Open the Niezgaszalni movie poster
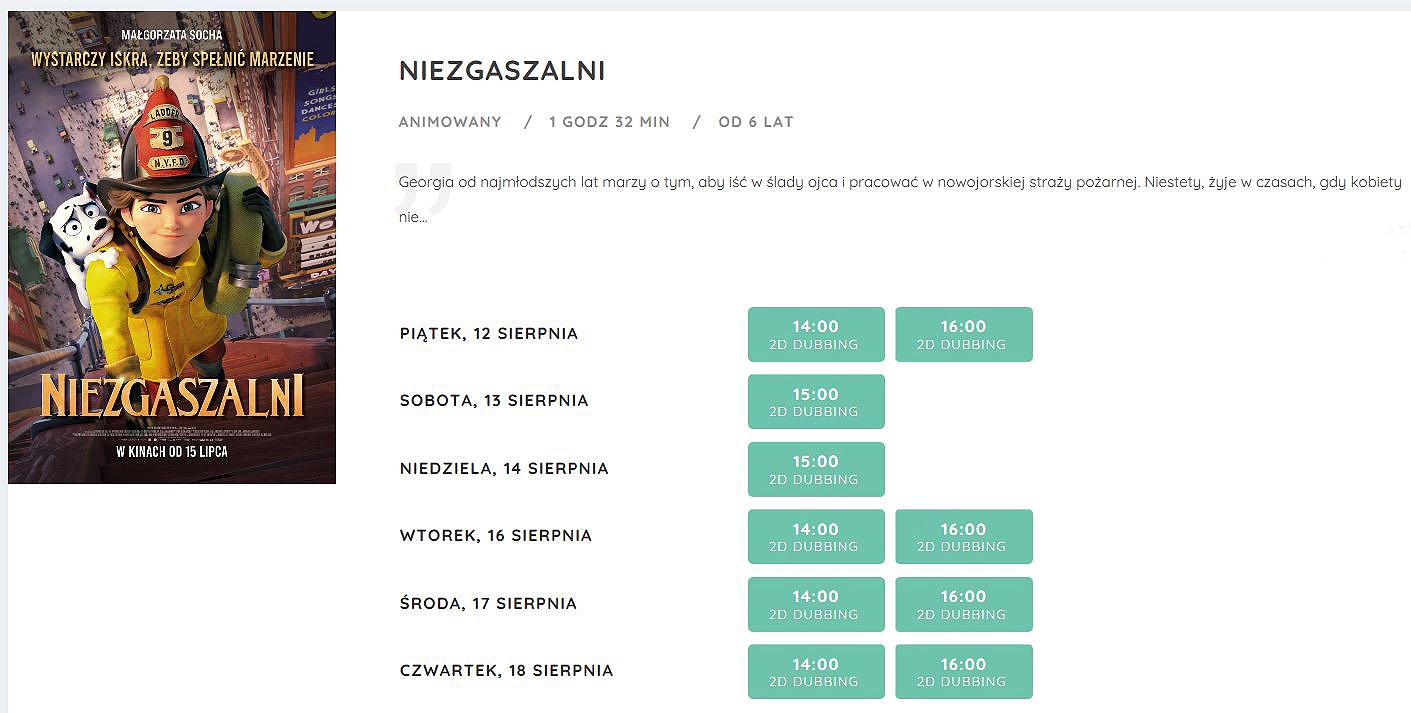Screen dimensions: 1411x713 coord(172,247)
